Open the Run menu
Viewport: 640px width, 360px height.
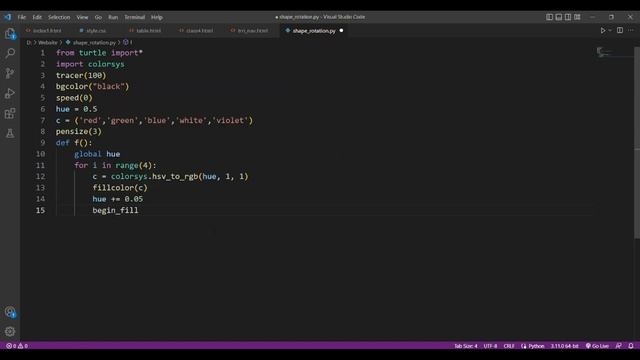113,17
